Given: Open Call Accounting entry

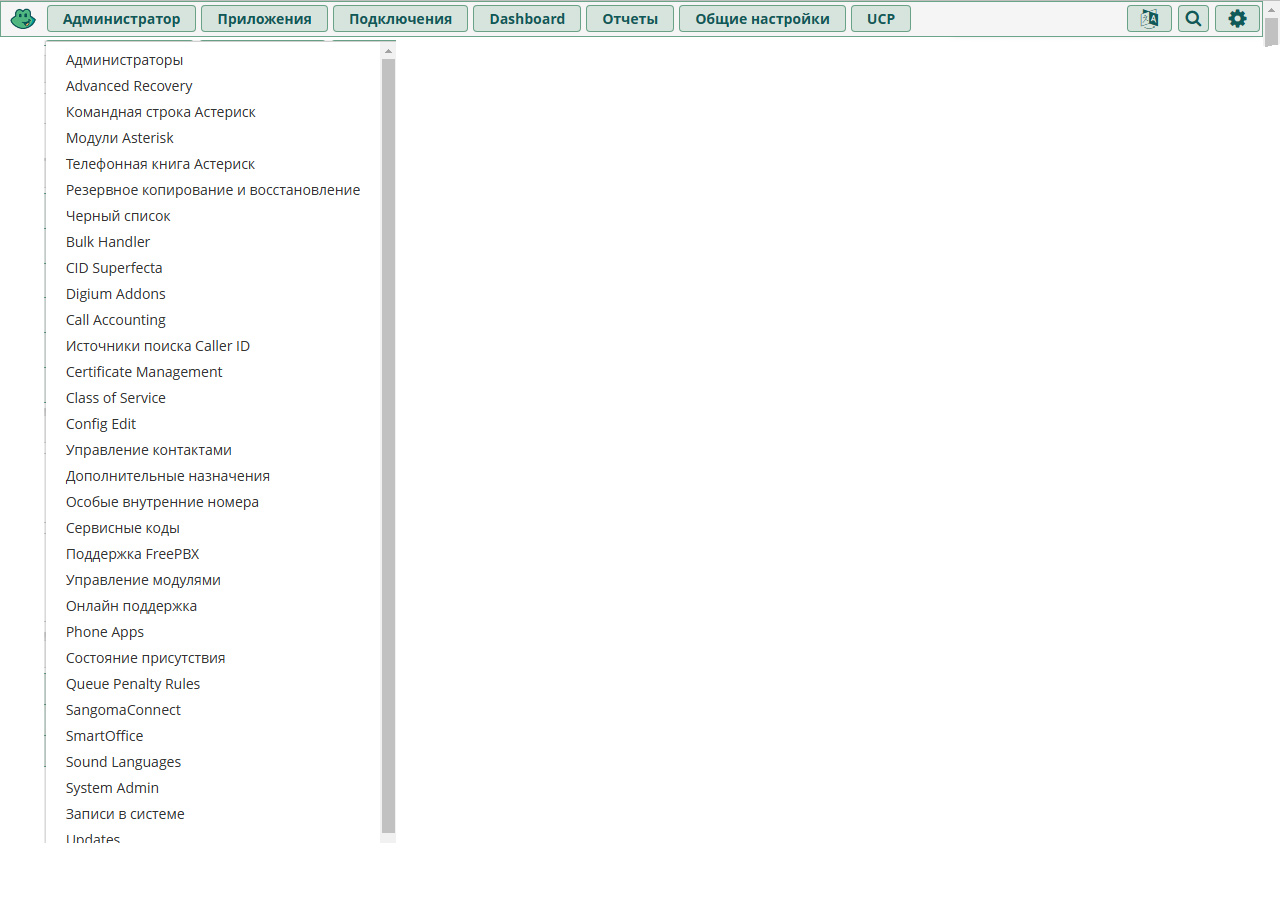Looking at the screenshot, I should [116, 320].
